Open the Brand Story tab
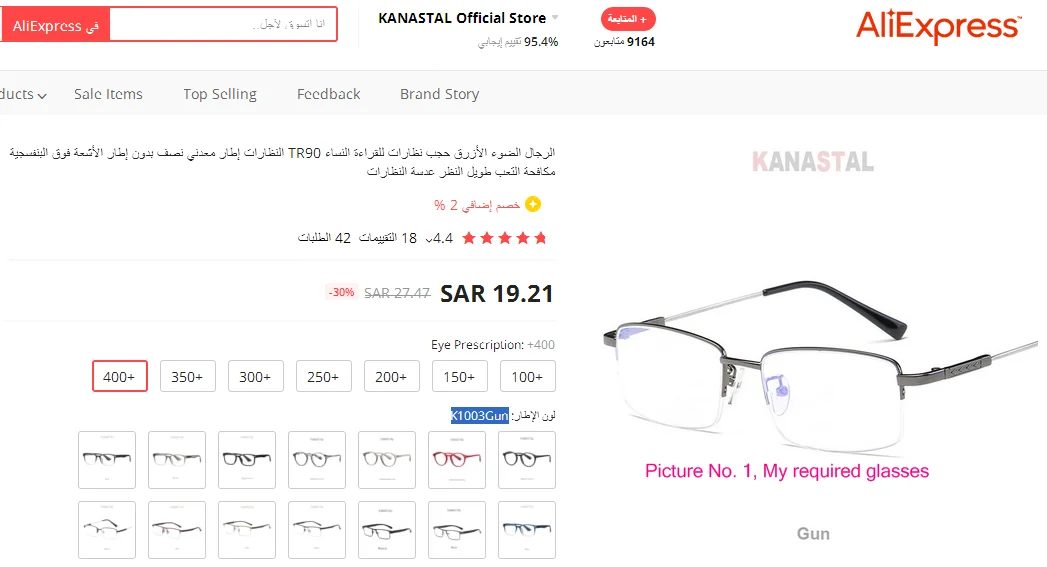The image size is (1047, 567). (x=439, y=94)
